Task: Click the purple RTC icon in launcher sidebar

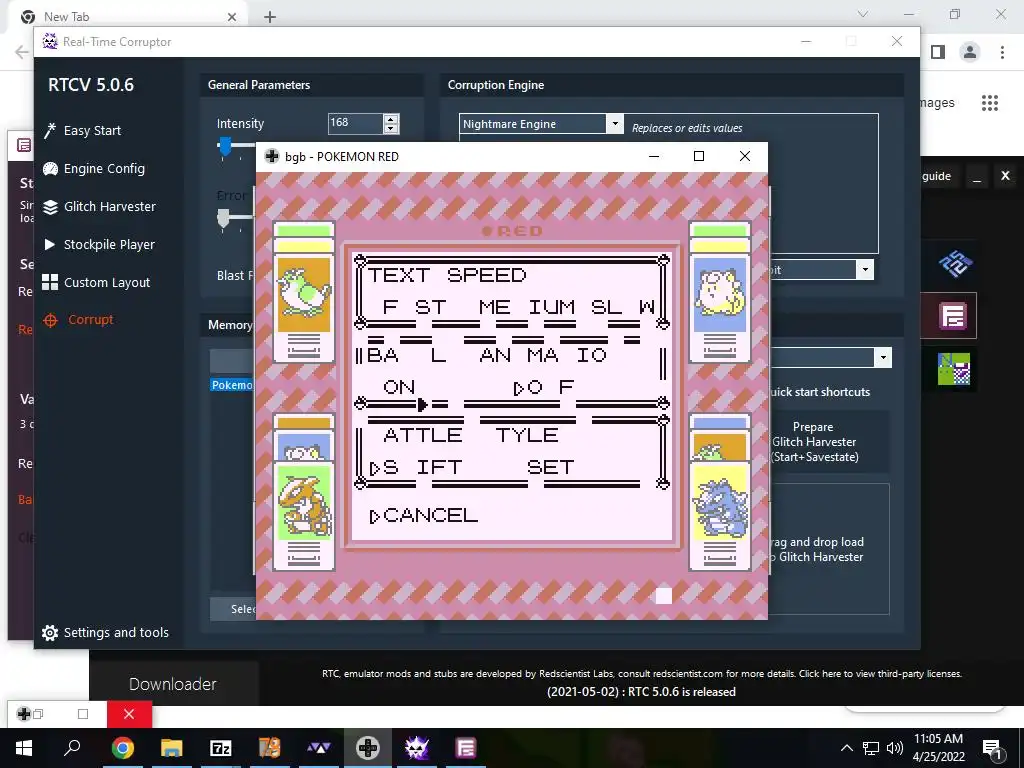Action: [953, 317]
